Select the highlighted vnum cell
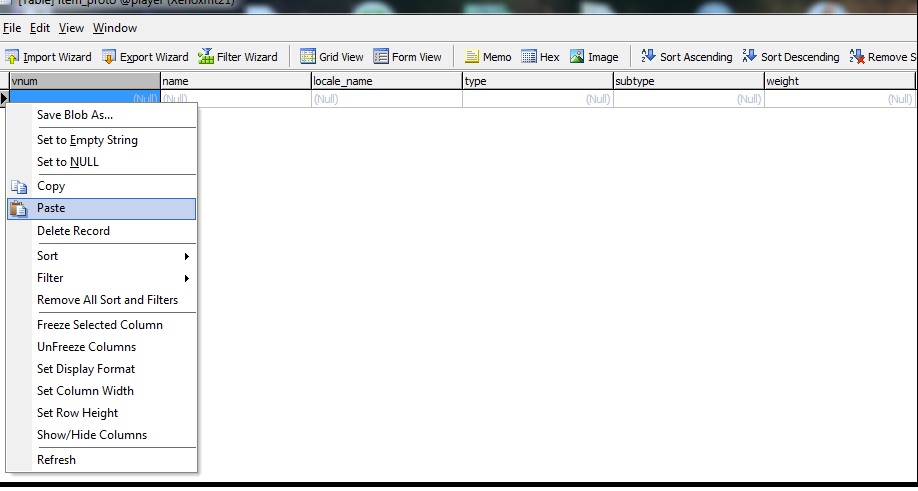This screenshot has height=491, width=918. click(85, 97)
